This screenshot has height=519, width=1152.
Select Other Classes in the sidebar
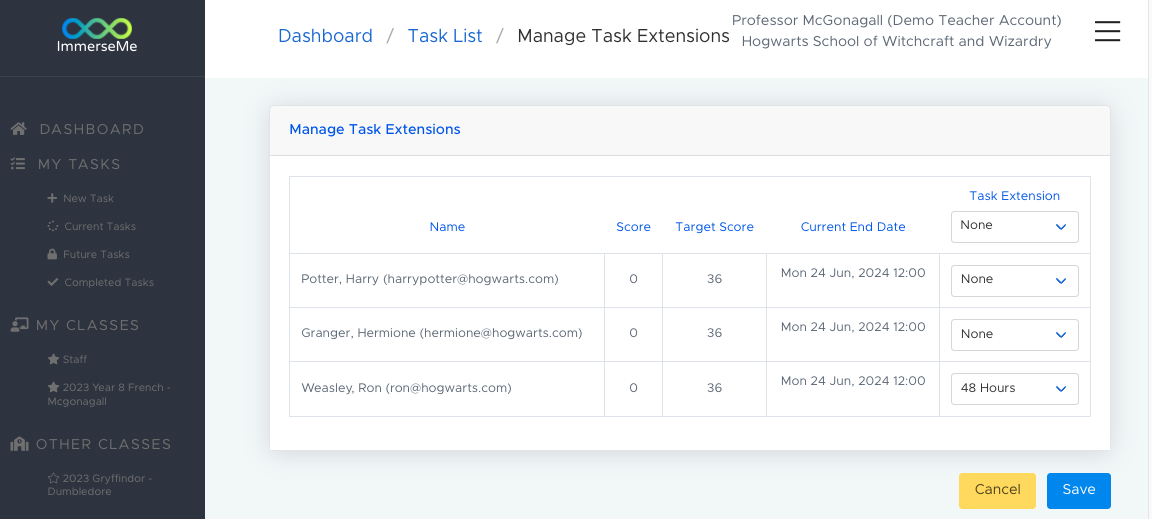pyautogui.click(x=104, y=444)
